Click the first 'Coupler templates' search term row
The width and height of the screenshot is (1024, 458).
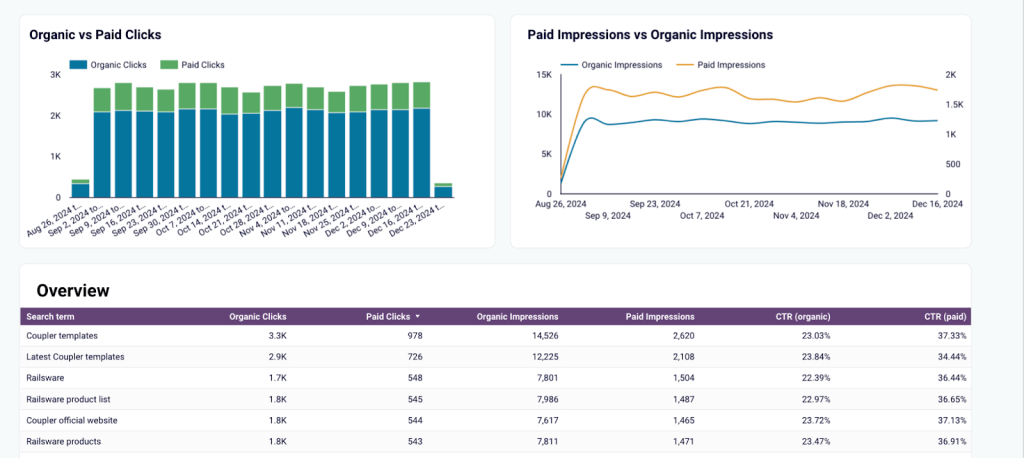62,336
